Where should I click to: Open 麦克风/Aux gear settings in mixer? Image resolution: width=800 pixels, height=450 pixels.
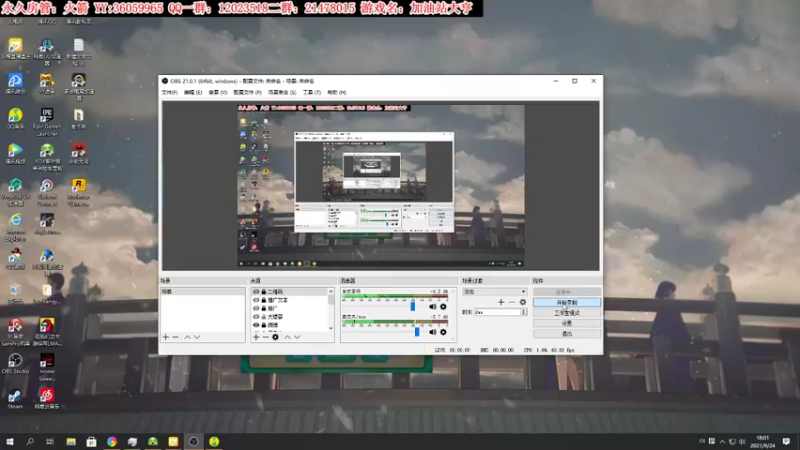pos(443,332)
